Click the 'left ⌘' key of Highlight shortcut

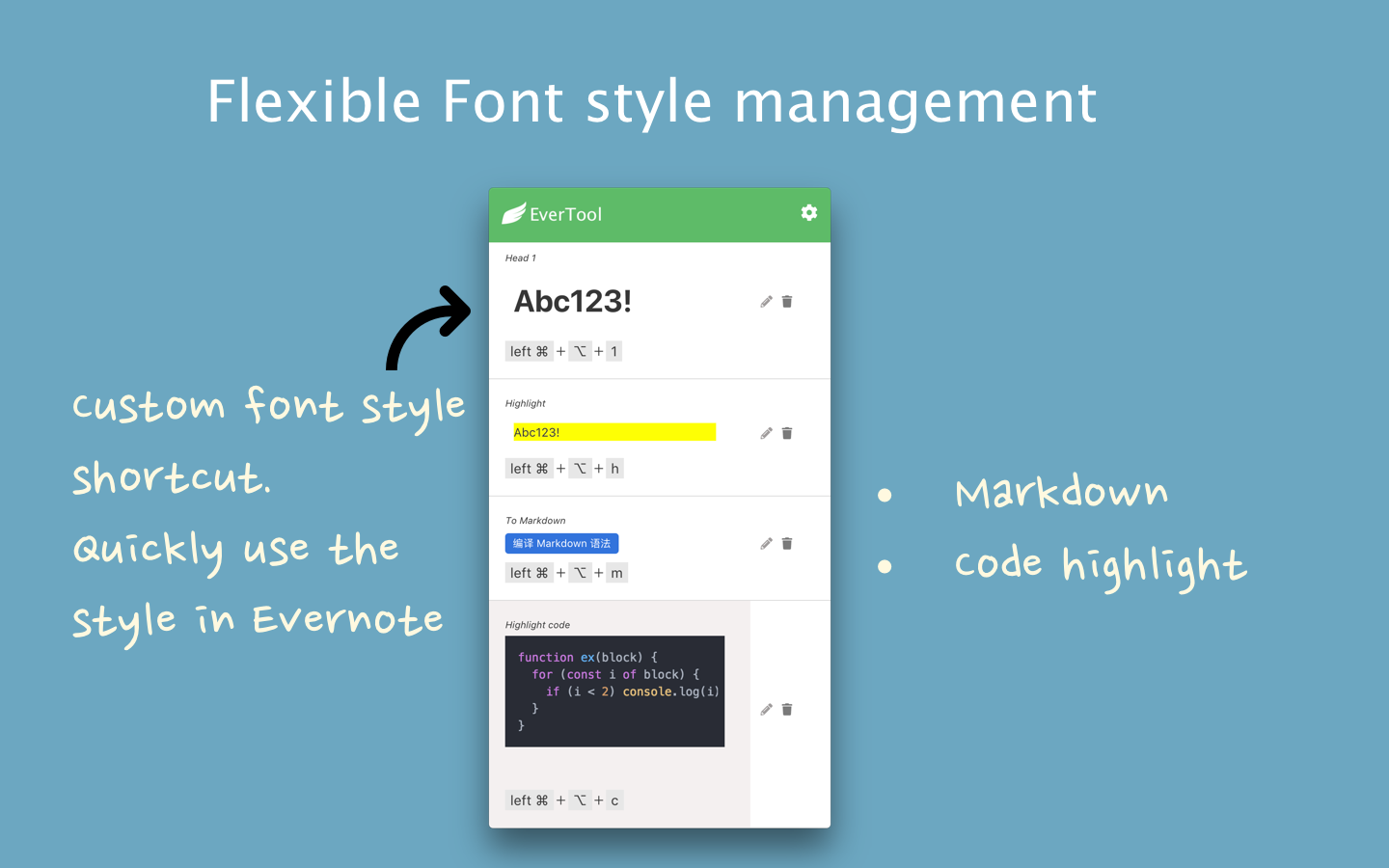pyautogui.click(x=530, y=469)
